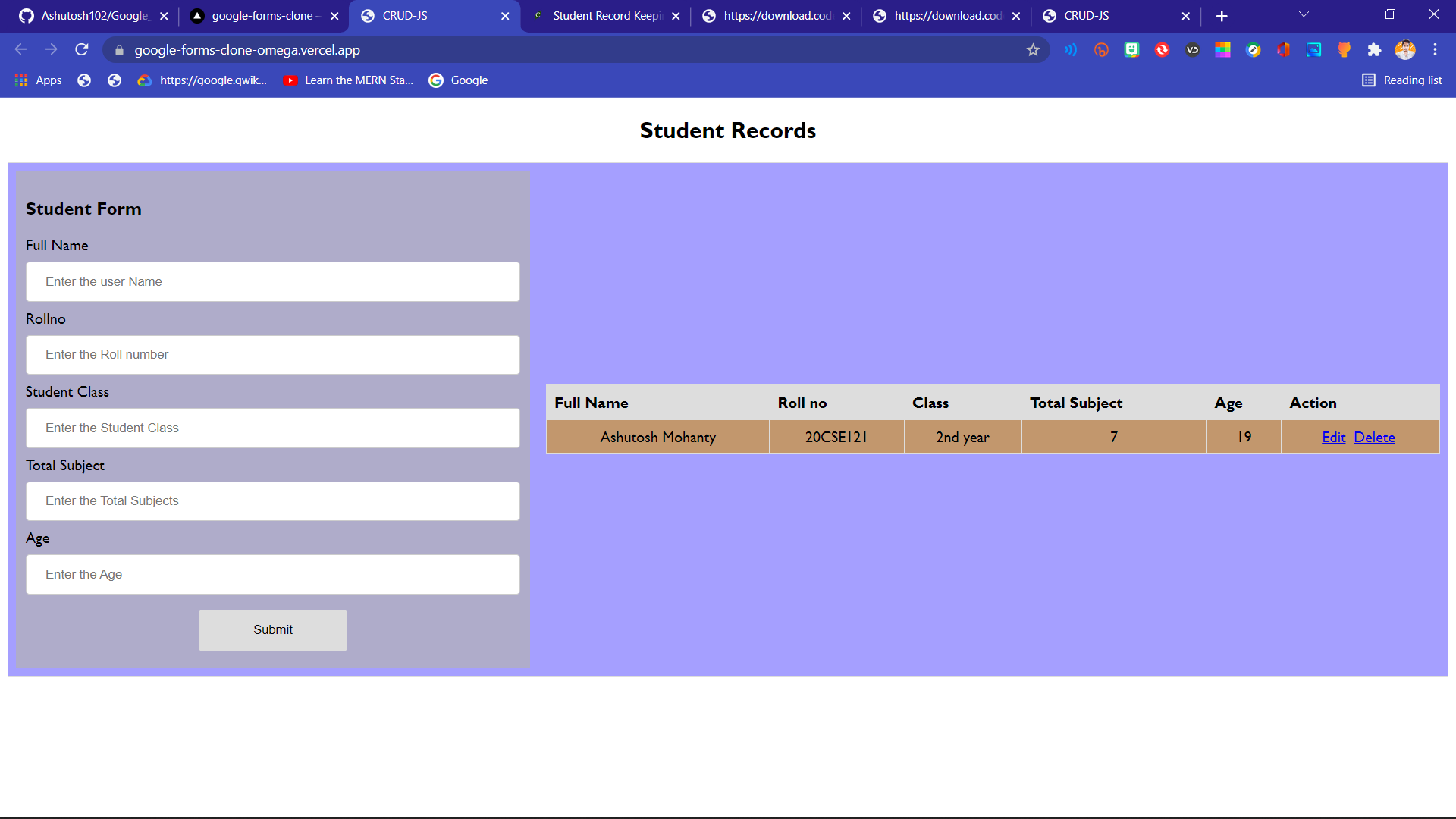This screenshot has width=1456, height=819.
Task: Reload the current page
Action: [x=82, y=50]
